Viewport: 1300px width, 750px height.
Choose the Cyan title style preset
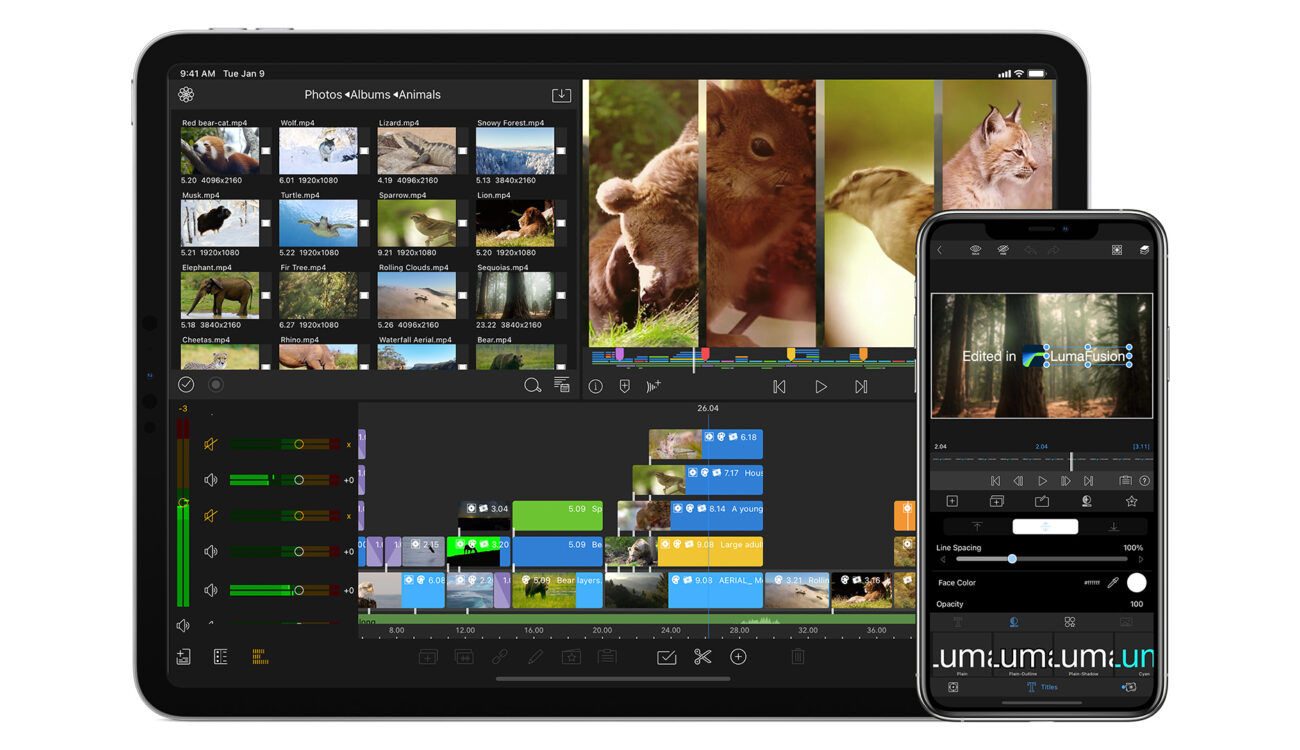click(1134, 656)
